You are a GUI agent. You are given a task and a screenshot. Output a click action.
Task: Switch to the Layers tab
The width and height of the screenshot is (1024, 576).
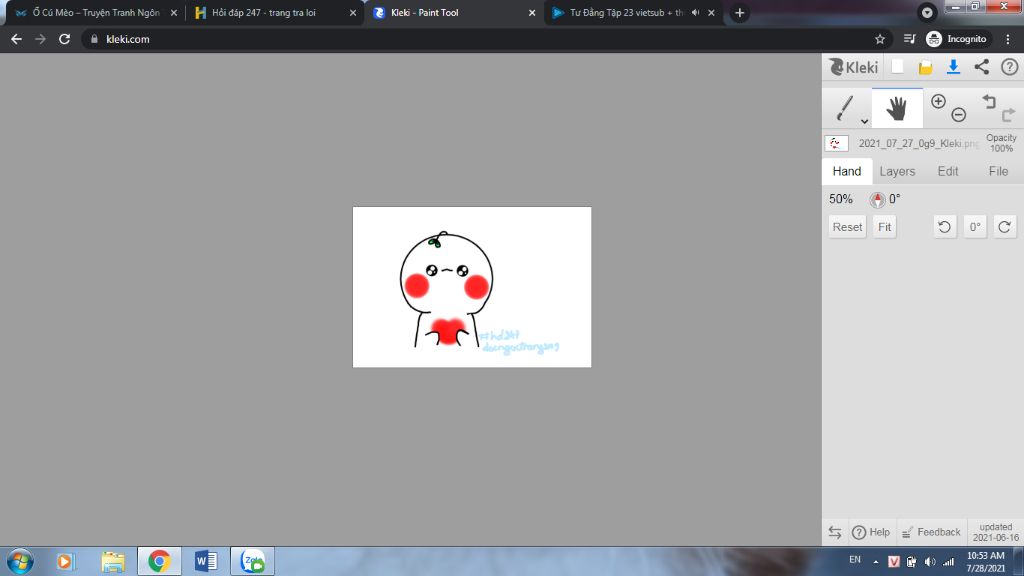tap(897, 171)
